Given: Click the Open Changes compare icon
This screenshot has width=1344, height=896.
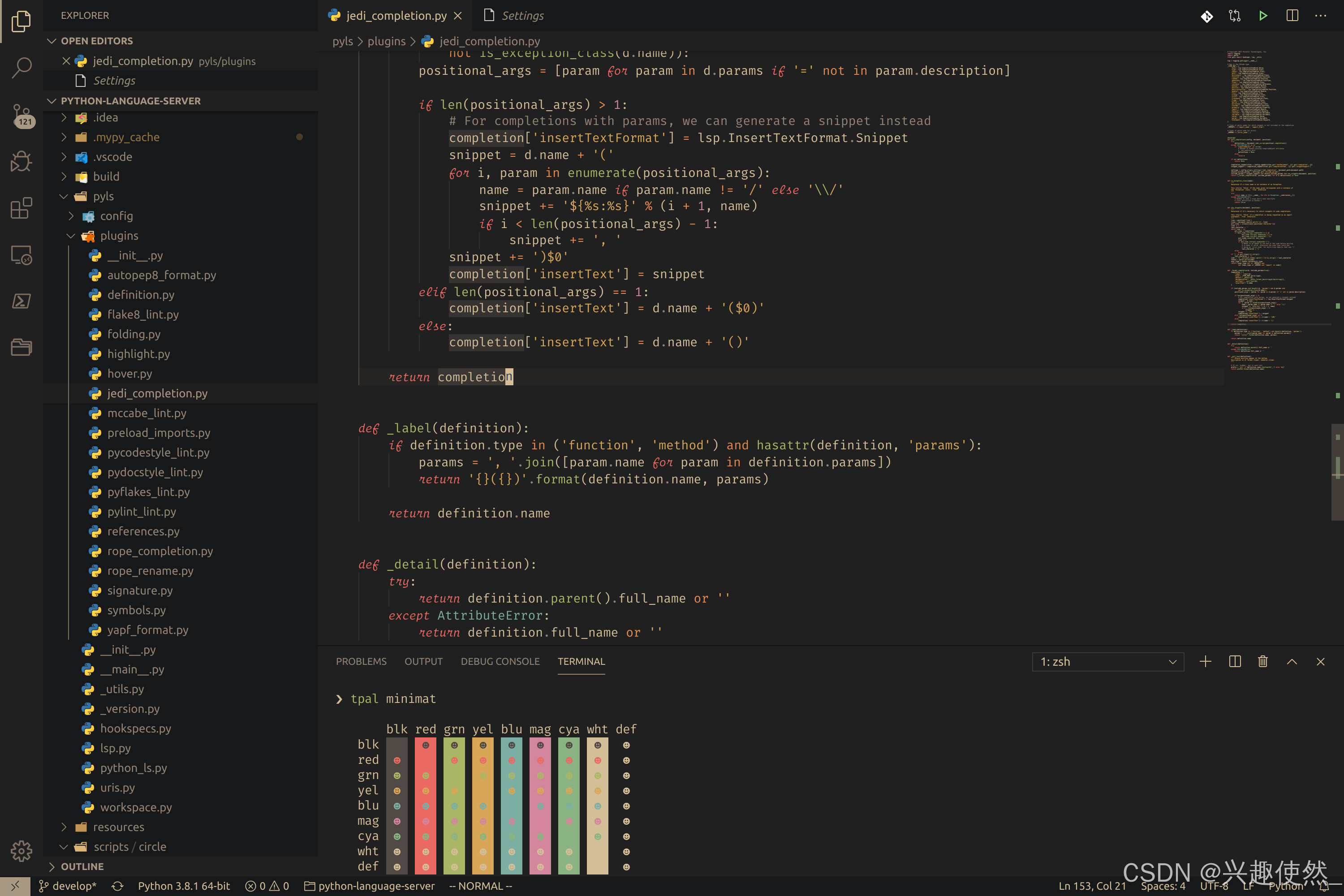Looking at the screenshot, I should point(1235,16).
